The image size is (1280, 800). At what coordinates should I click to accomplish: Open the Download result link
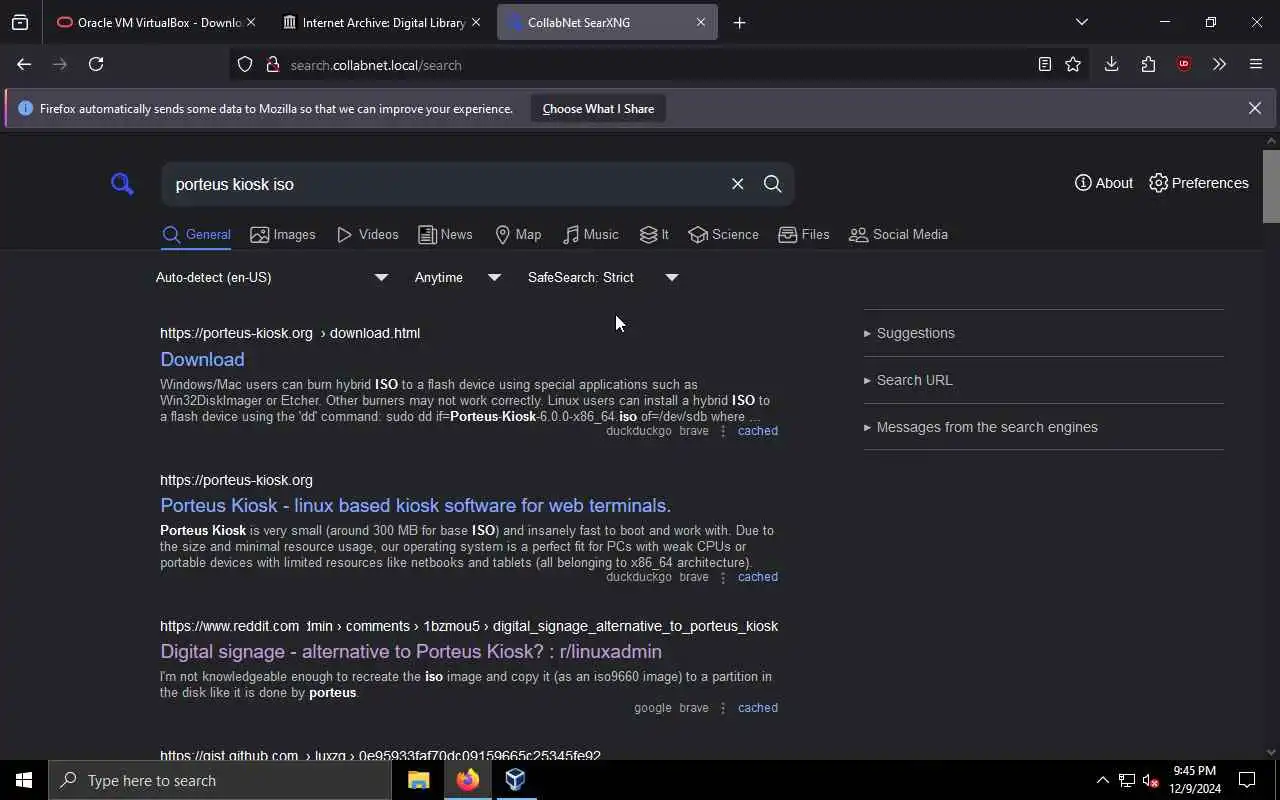coord(202,359)
